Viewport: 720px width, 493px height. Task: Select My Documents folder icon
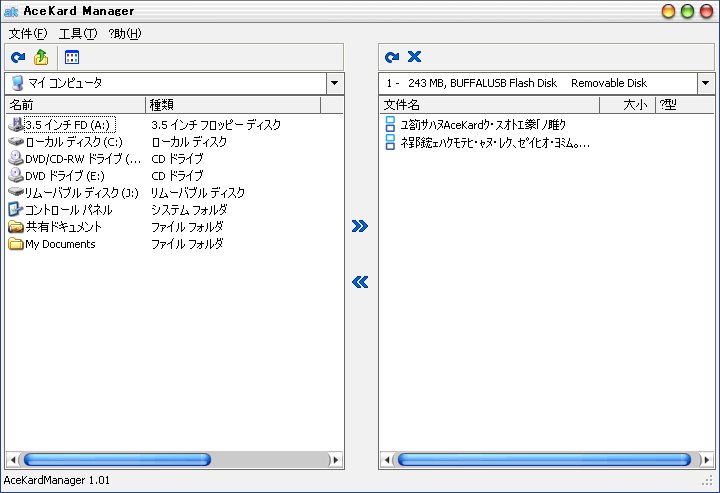point(16,243)
